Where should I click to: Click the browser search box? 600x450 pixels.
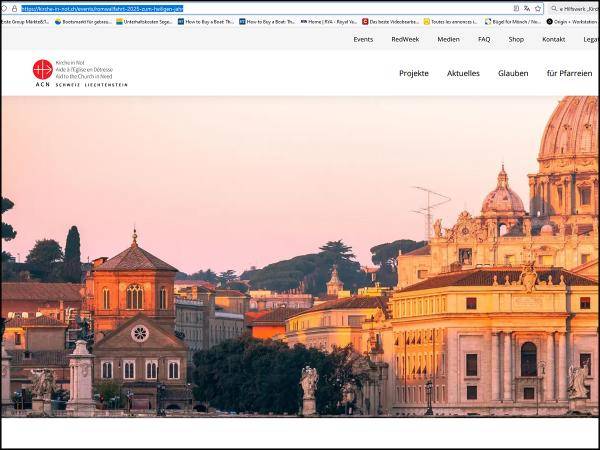pyautogui.click(x=574, y=8)
